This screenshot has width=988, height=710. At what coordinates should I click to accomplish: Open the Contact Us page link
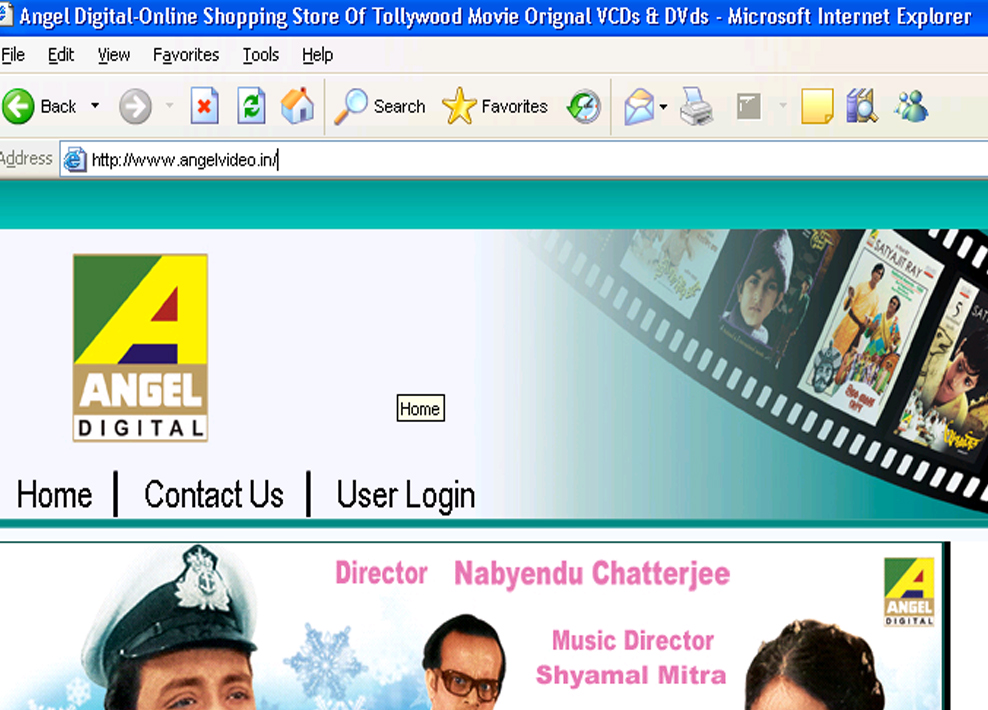(x=214, y=495)
